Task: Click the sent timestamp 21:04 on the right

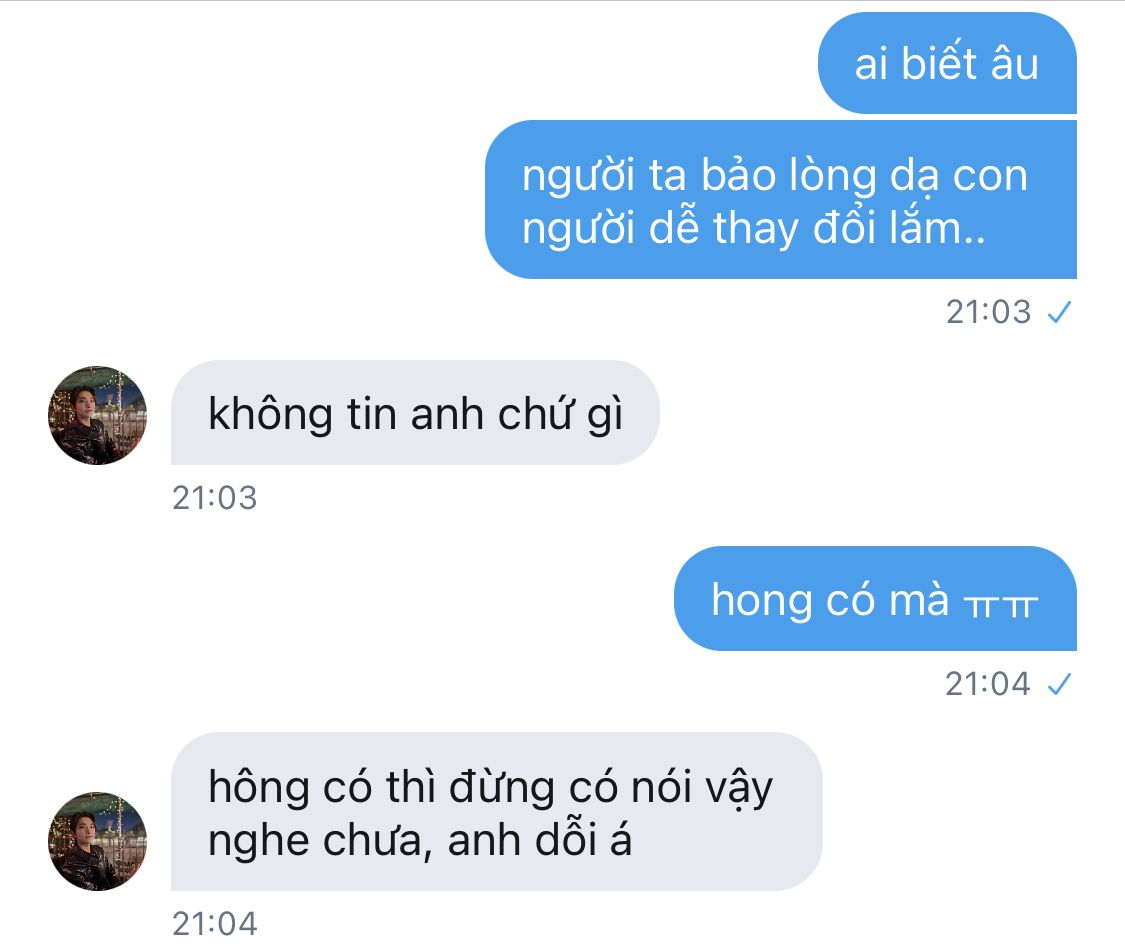Action: pos(988,684)
